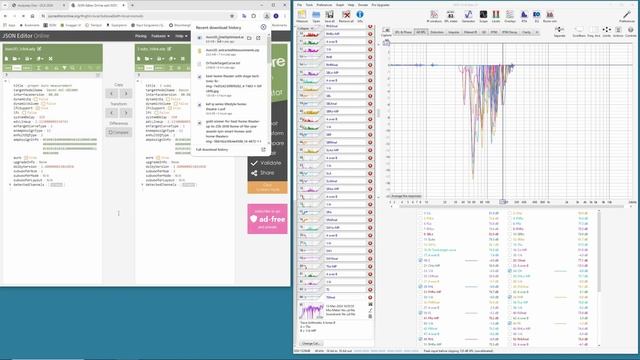Viewport: 640px width, 360px height.
Task: Open the Levels tool in REW
Action: [x=496, y=16]
